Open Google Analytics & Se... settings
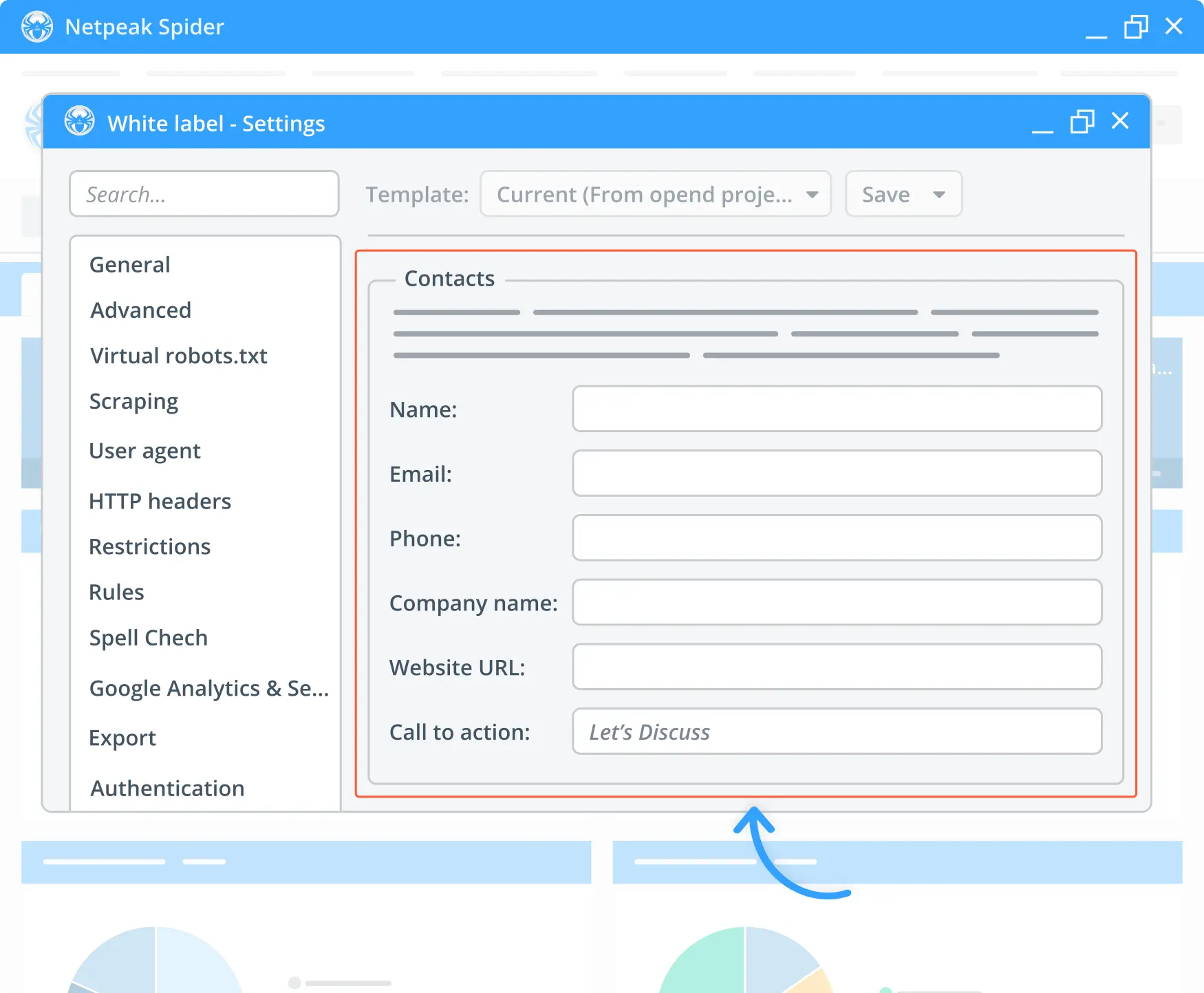The height and width of the screenshot is (993, 1204). [209, 688]
